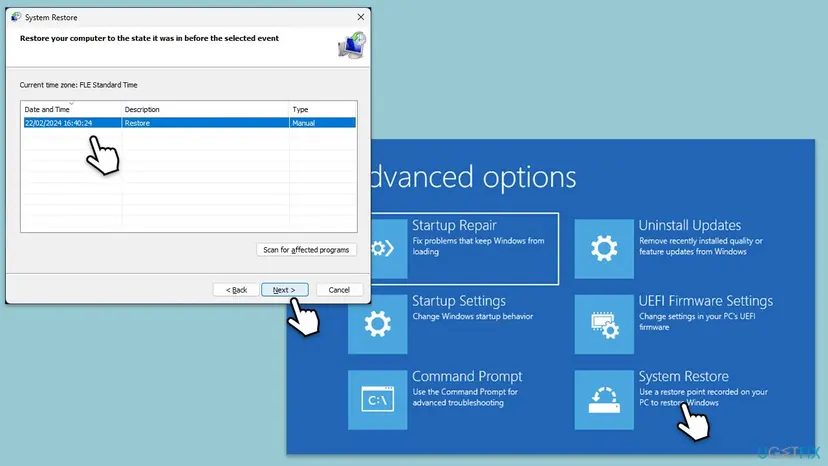Click 'Remove recently installed quality' description text
828x466 pixels.
point(701,246)
